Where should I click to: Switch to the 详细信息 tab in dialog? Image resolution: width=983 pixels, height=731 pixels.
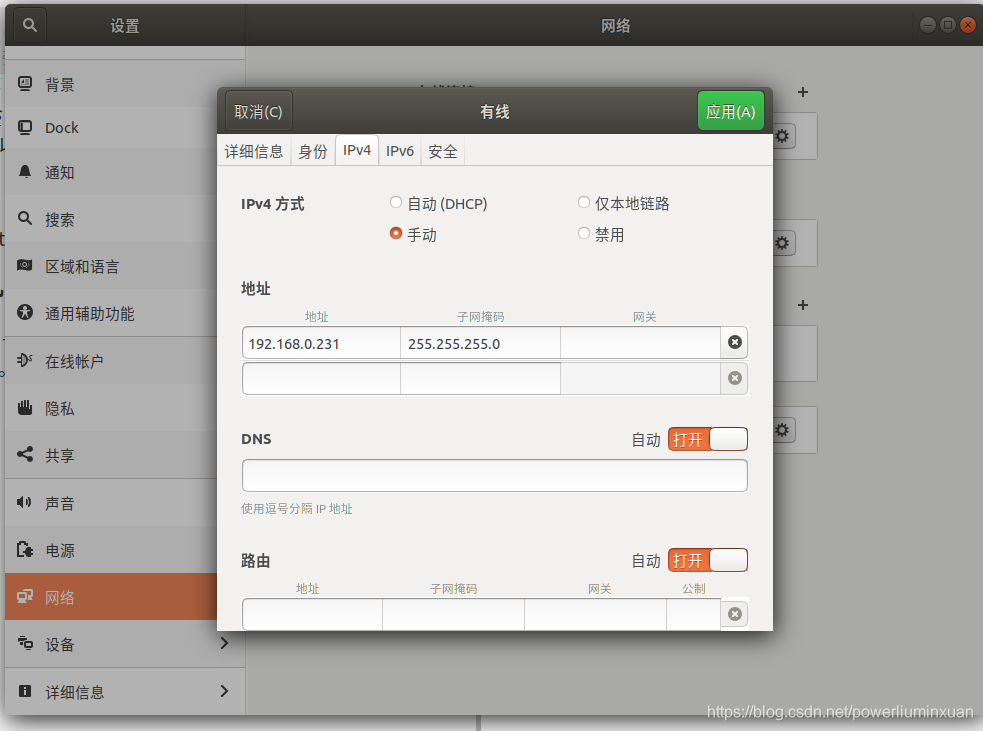pyautogui.click(x=254, y=151)
